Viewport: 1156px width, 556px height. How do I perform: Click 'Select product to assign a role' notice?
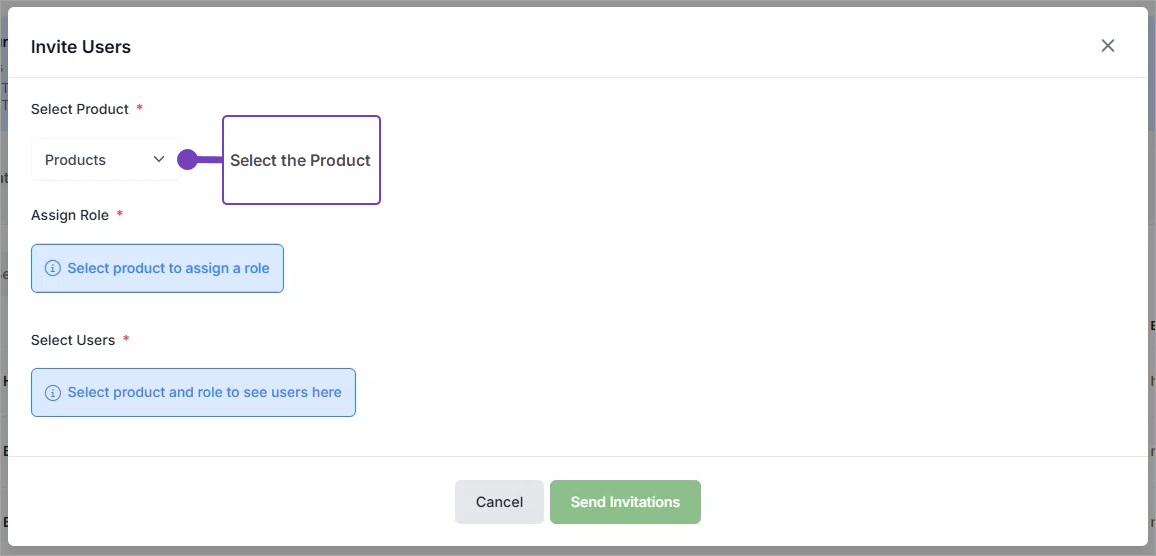[x=168, y=268]
